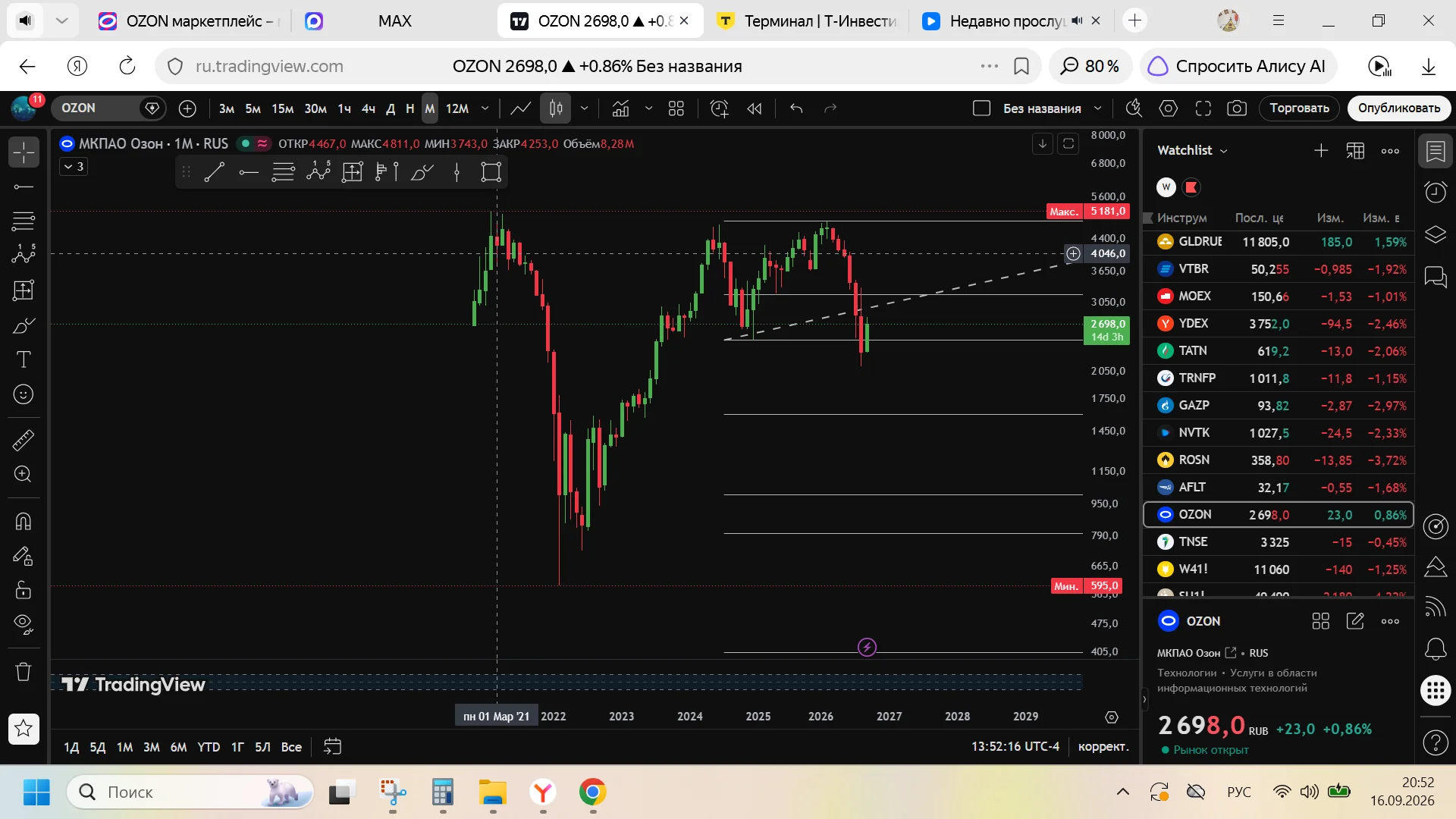Select the horizontal line tool in floating toolbar
Viewport: 1456px width, 819px height.
click(x=249, y=173)
